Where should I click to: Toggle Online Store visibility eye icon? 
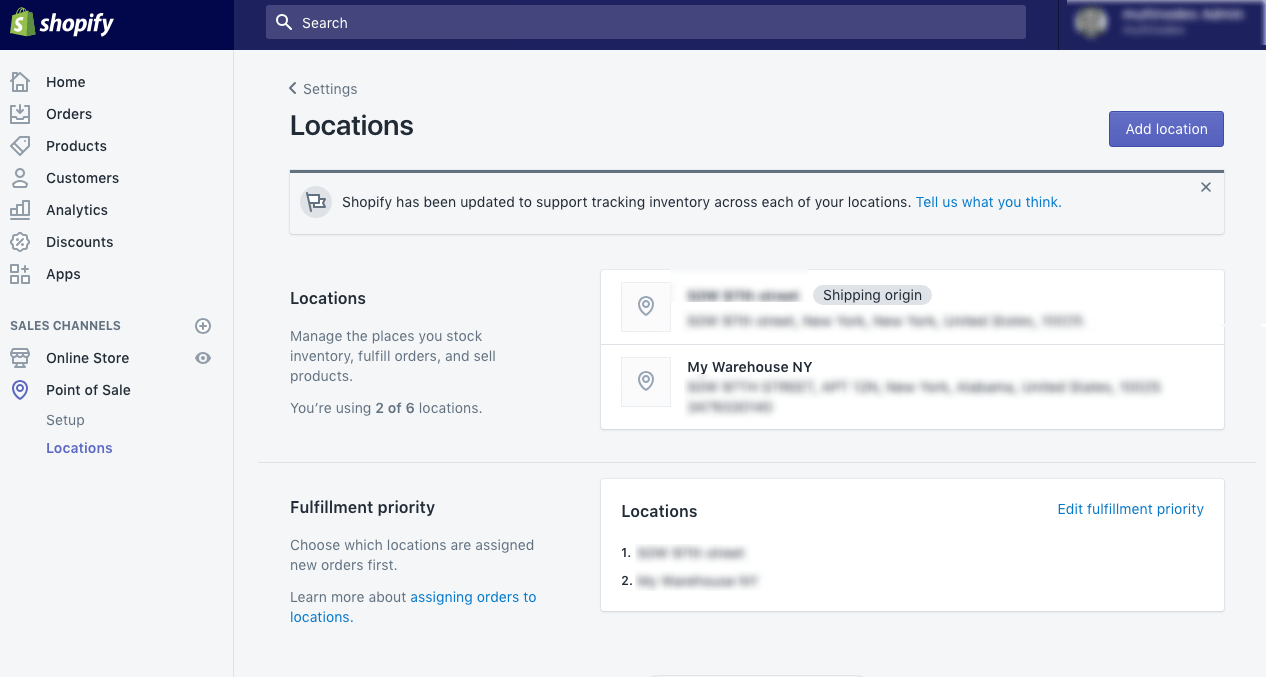click(x=203, y=357)
